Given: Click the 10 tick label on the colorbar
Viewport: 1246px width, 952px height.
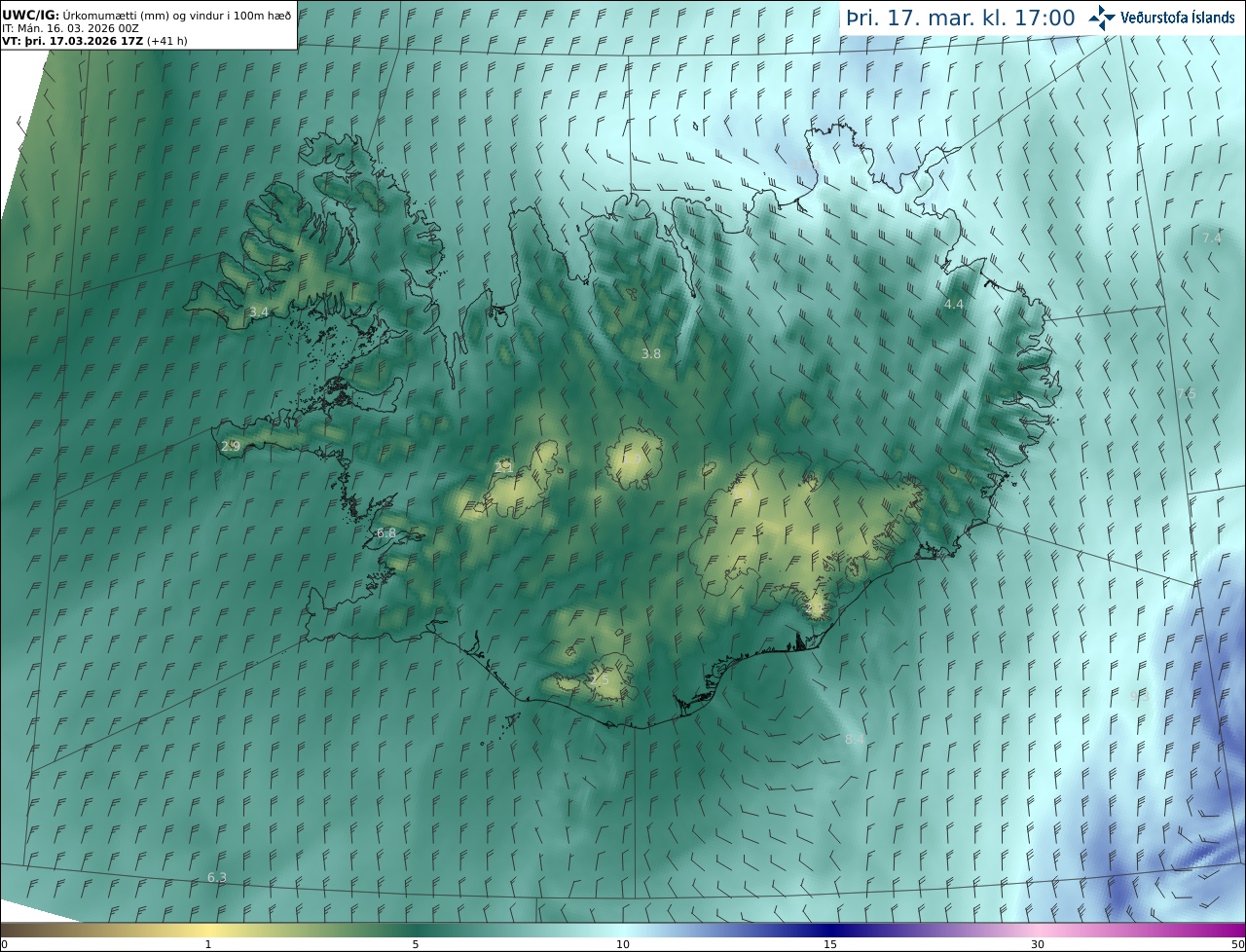Looking at the screenshot, I should [x=623, y=944].
